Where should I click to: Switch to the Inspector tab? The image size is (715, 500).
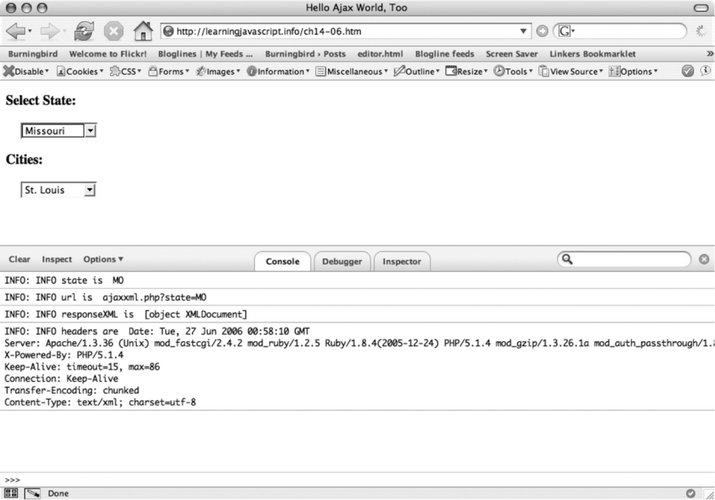coord(402,261)
